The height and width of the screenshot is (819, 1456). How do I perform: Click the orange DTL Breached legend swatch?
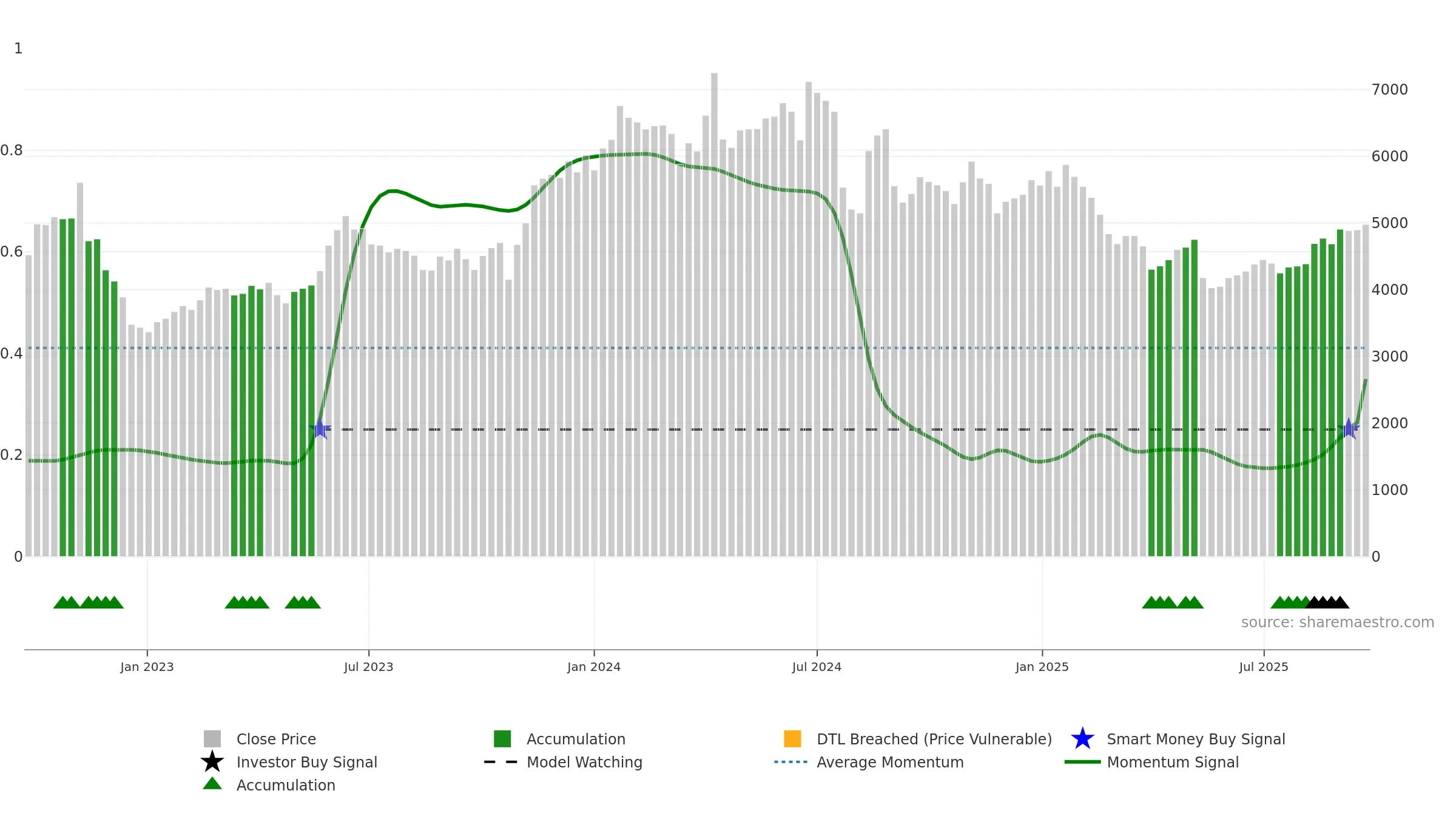pyautogui.click(x=792, y=738)
